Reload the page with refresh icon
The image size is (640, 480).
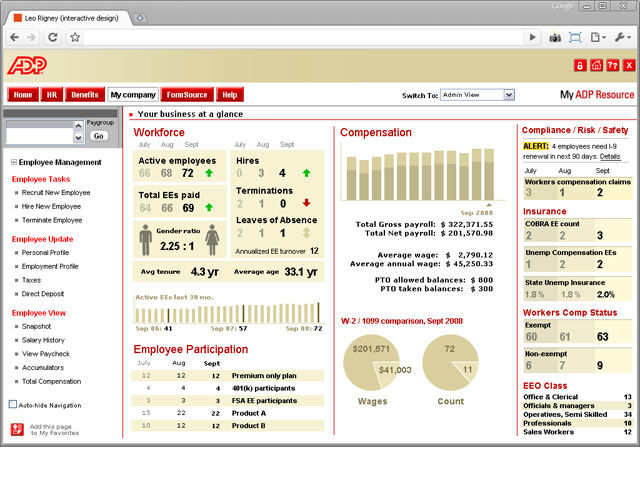(53, 38)
